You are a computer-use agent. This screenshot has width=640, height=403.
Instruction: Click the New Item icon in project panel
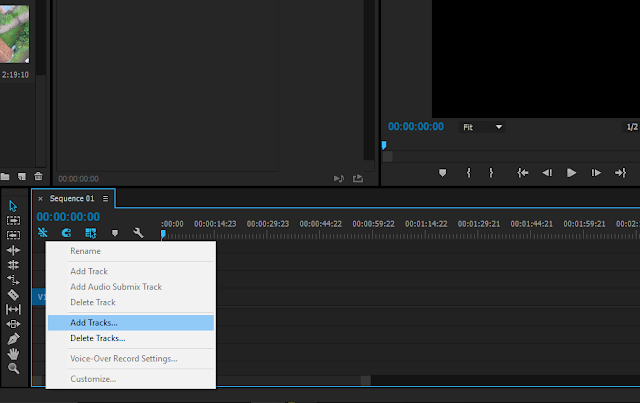[x=22, y=176]
